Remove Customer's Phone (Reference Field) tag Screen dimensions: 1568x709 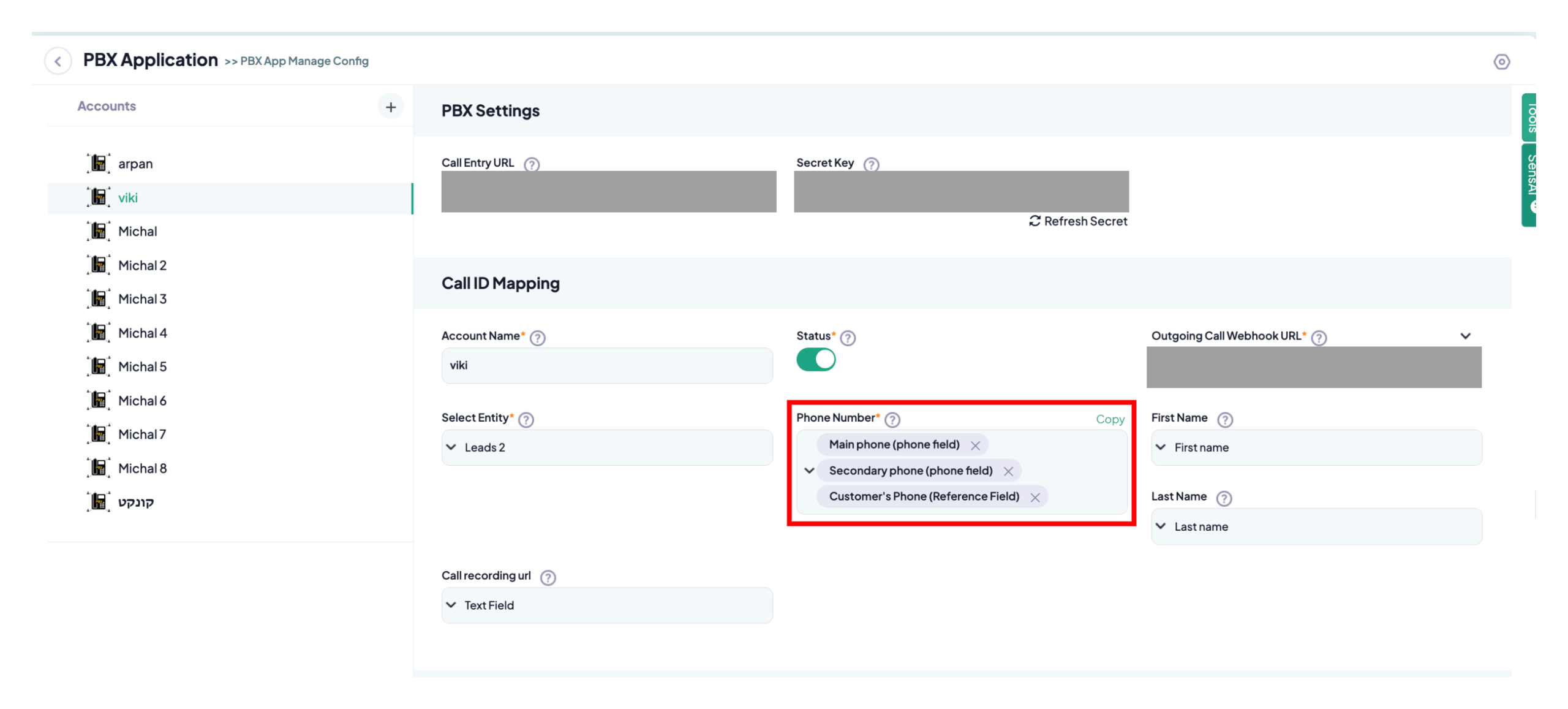tap(1035, 497)
